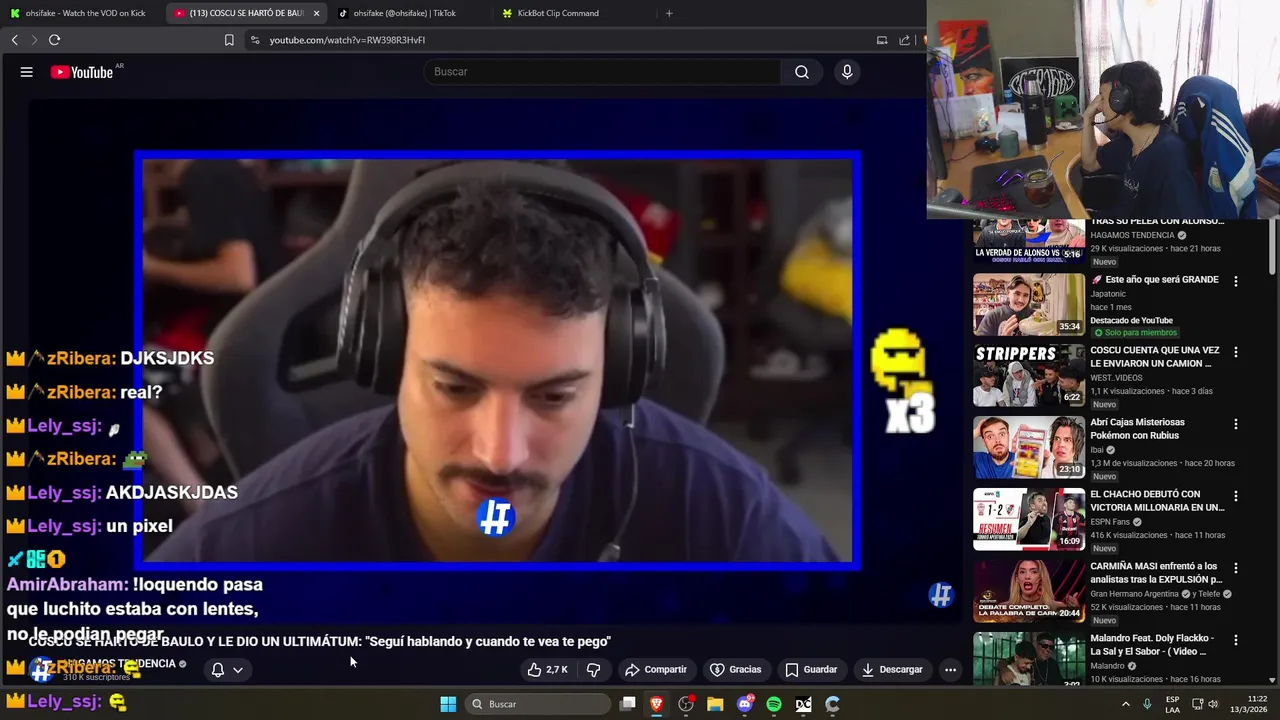Show hidden system tray icons
Image resolution: width=1280 pixels, height=720 pixels.
point(1126,704)
